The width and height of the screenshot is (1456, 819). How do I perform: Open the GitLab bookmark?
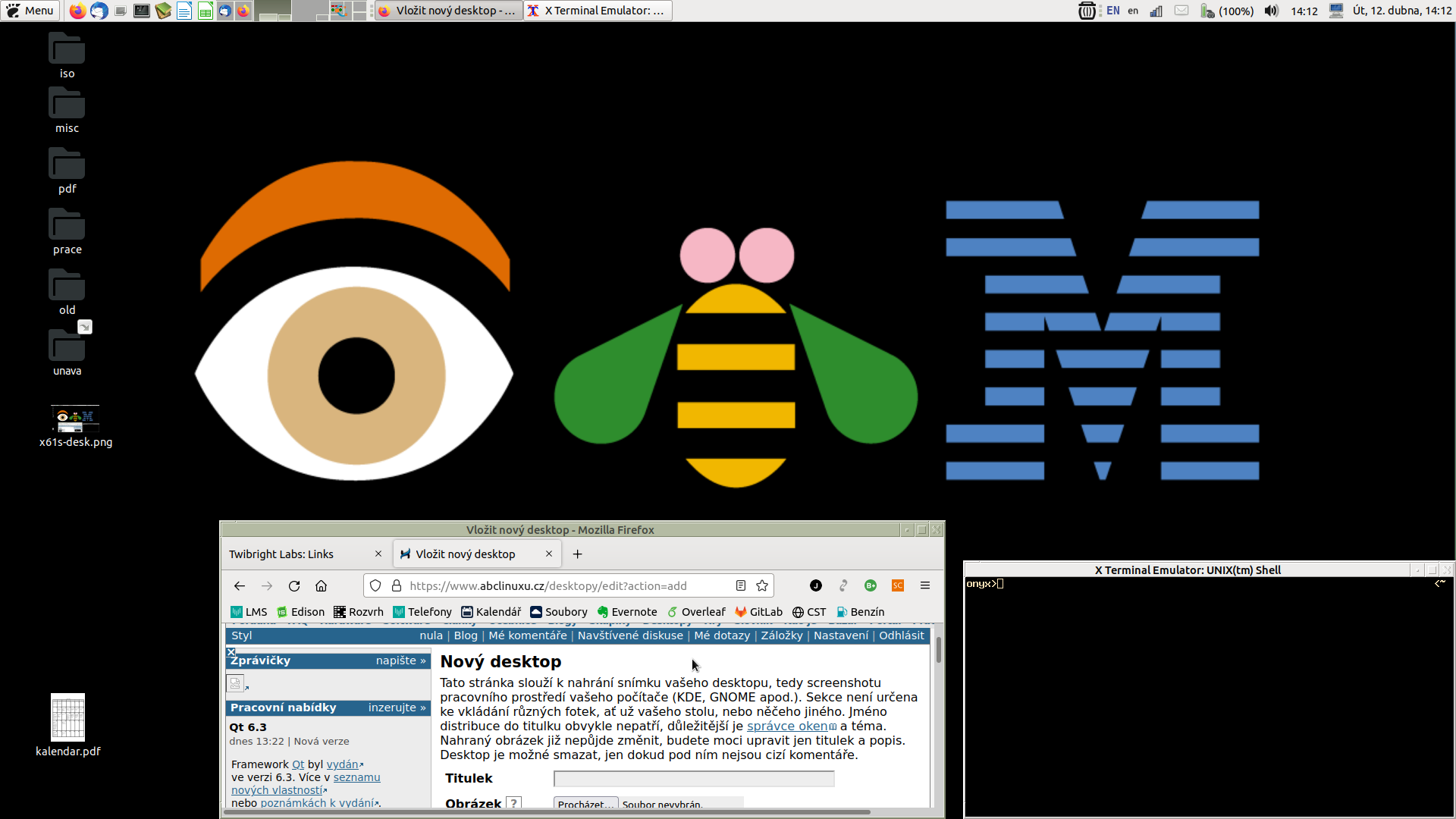(758, 612)
